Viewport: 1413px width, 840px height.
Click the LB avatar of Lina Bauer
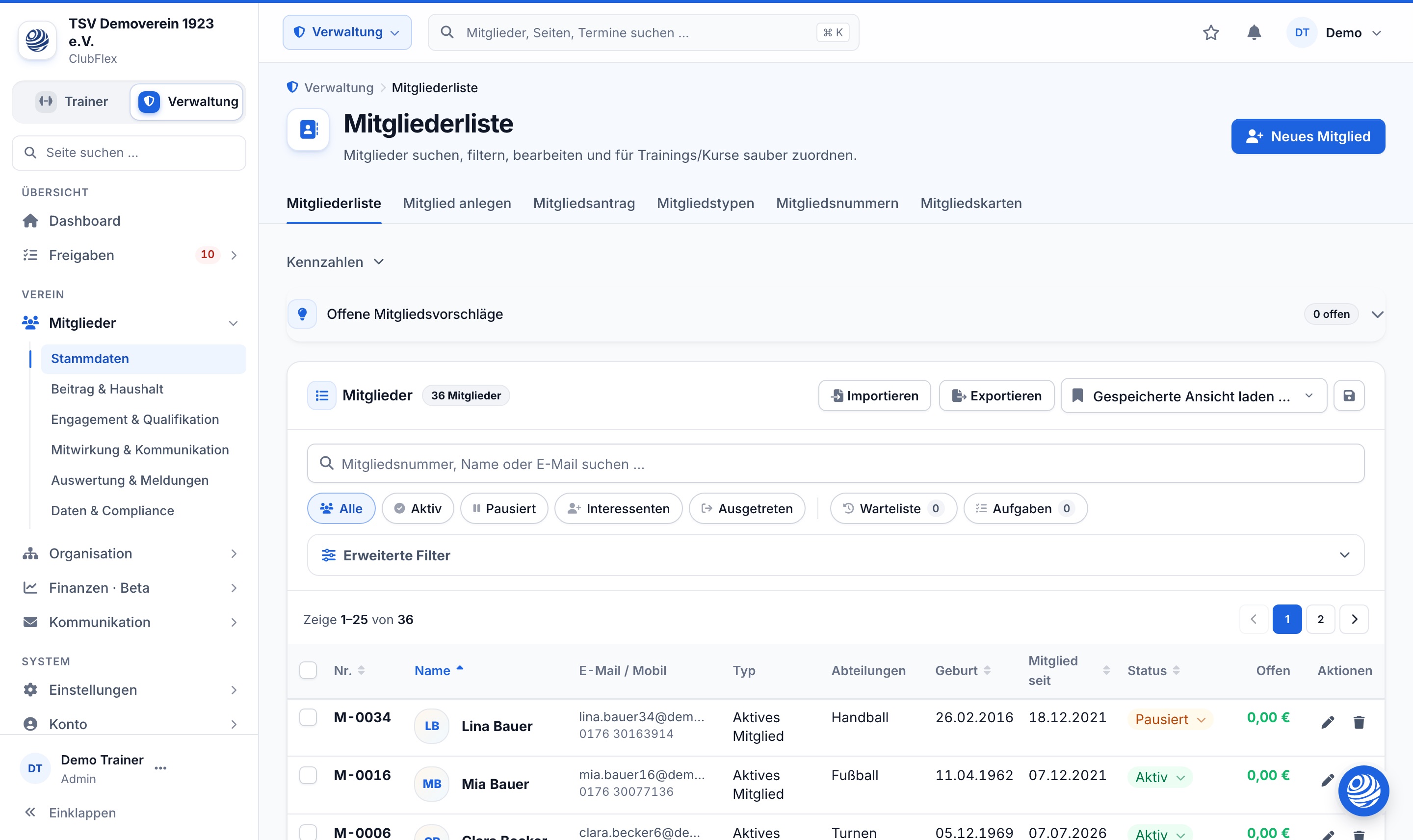(x=432, y=726)
